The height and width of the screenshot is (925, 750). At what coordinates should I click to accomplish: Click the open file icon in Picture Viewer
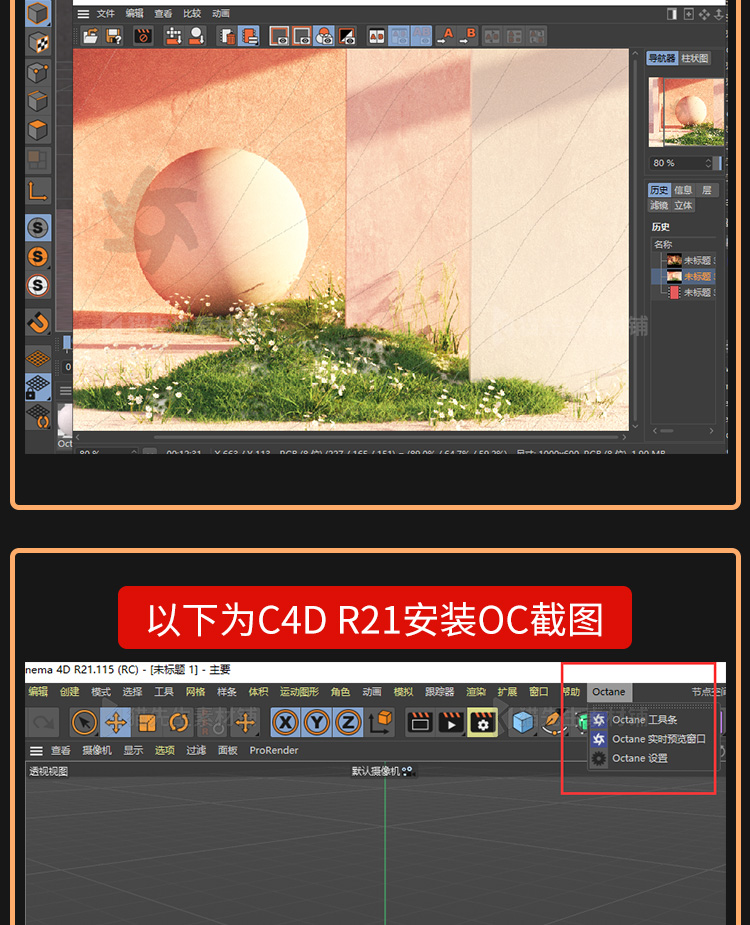tap(90, 37)
